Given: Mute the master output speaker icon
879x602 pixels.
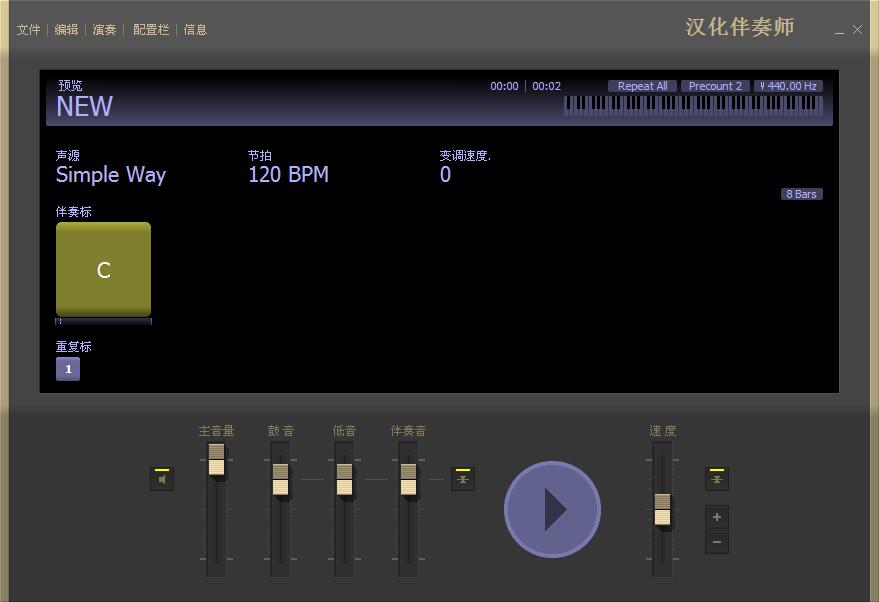Looking at the screenshot, I should [x=161, y=478].
